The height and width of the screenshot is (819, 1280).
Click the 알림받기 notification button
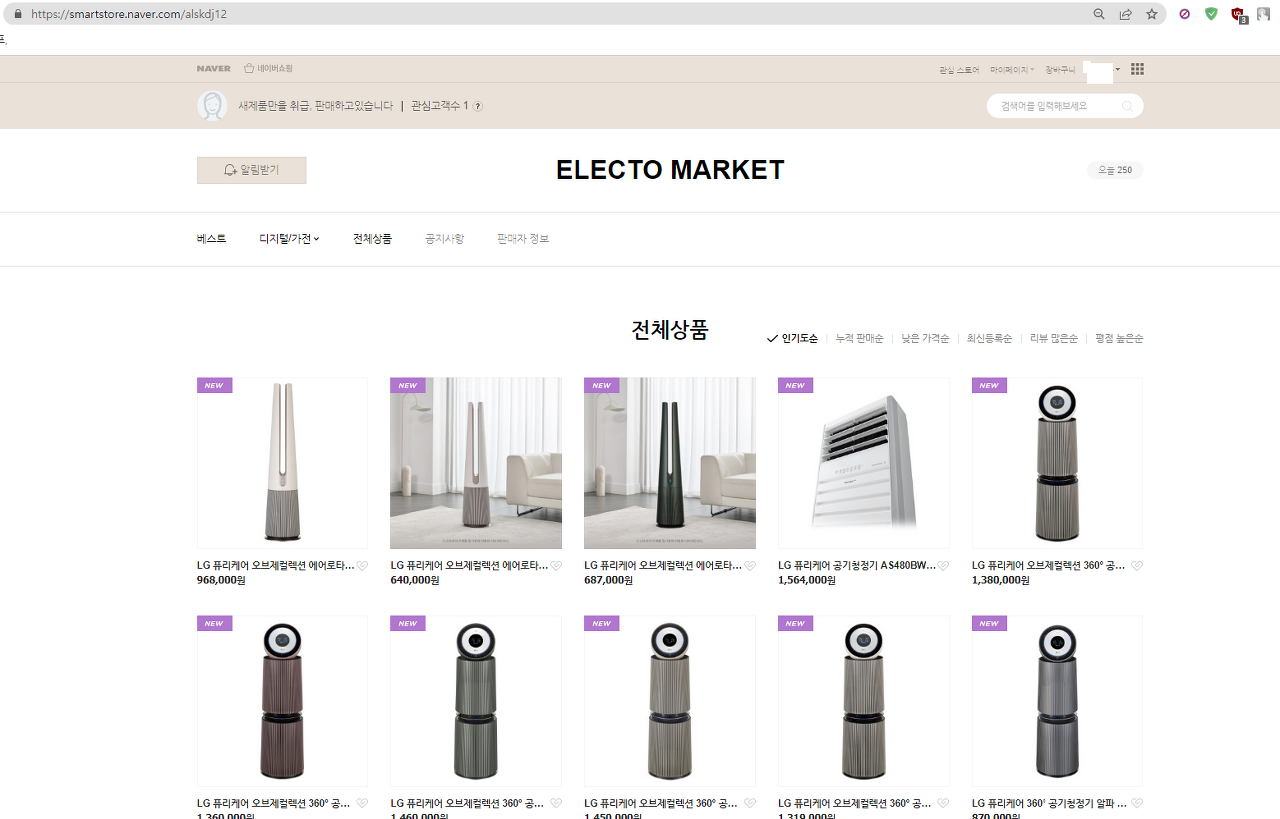pos(252,170)
